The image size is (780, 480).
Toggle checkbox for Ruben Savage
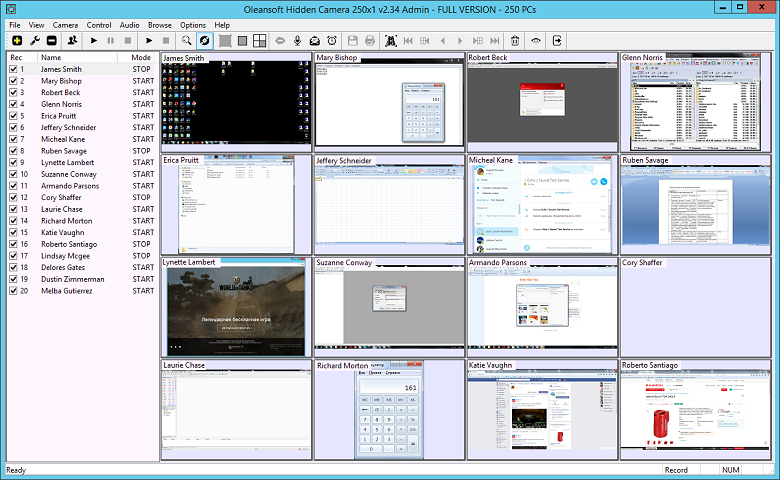(x=12, y=151)
